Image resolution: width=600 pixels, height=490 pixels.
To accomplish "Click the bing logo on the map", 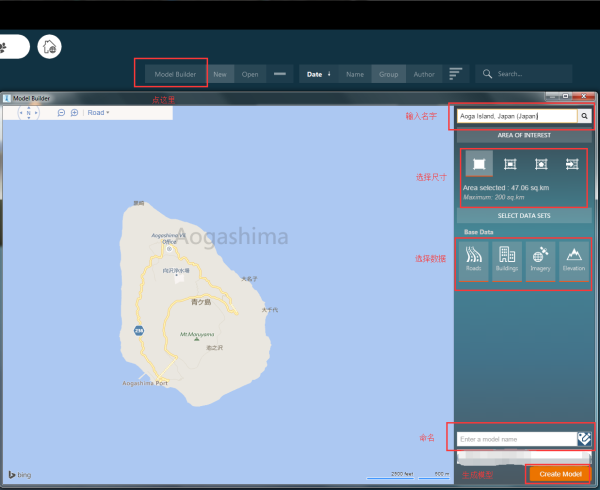I will (20, 475).
